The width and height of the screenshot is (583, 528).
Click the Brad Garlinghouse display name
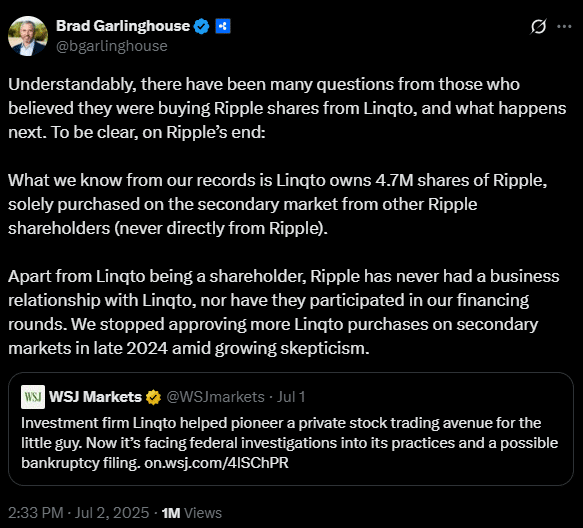coord(123,26)
